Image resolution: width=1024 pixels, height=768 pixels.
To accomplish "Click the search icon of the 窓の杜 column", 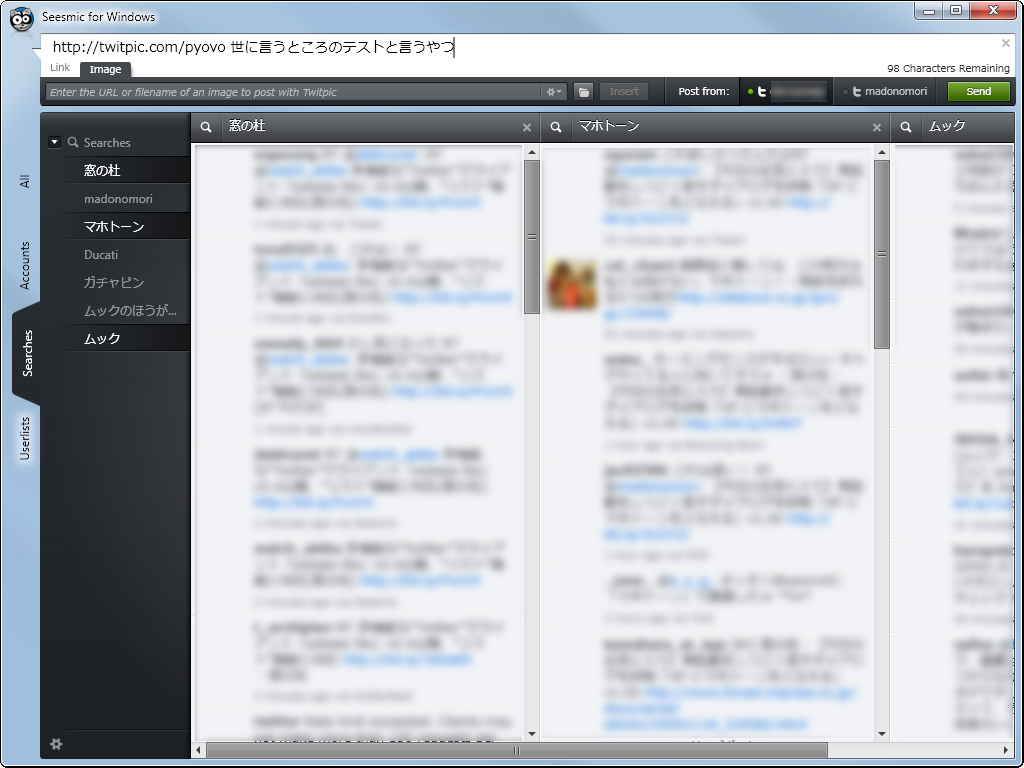I will click(x=206, y=127).
